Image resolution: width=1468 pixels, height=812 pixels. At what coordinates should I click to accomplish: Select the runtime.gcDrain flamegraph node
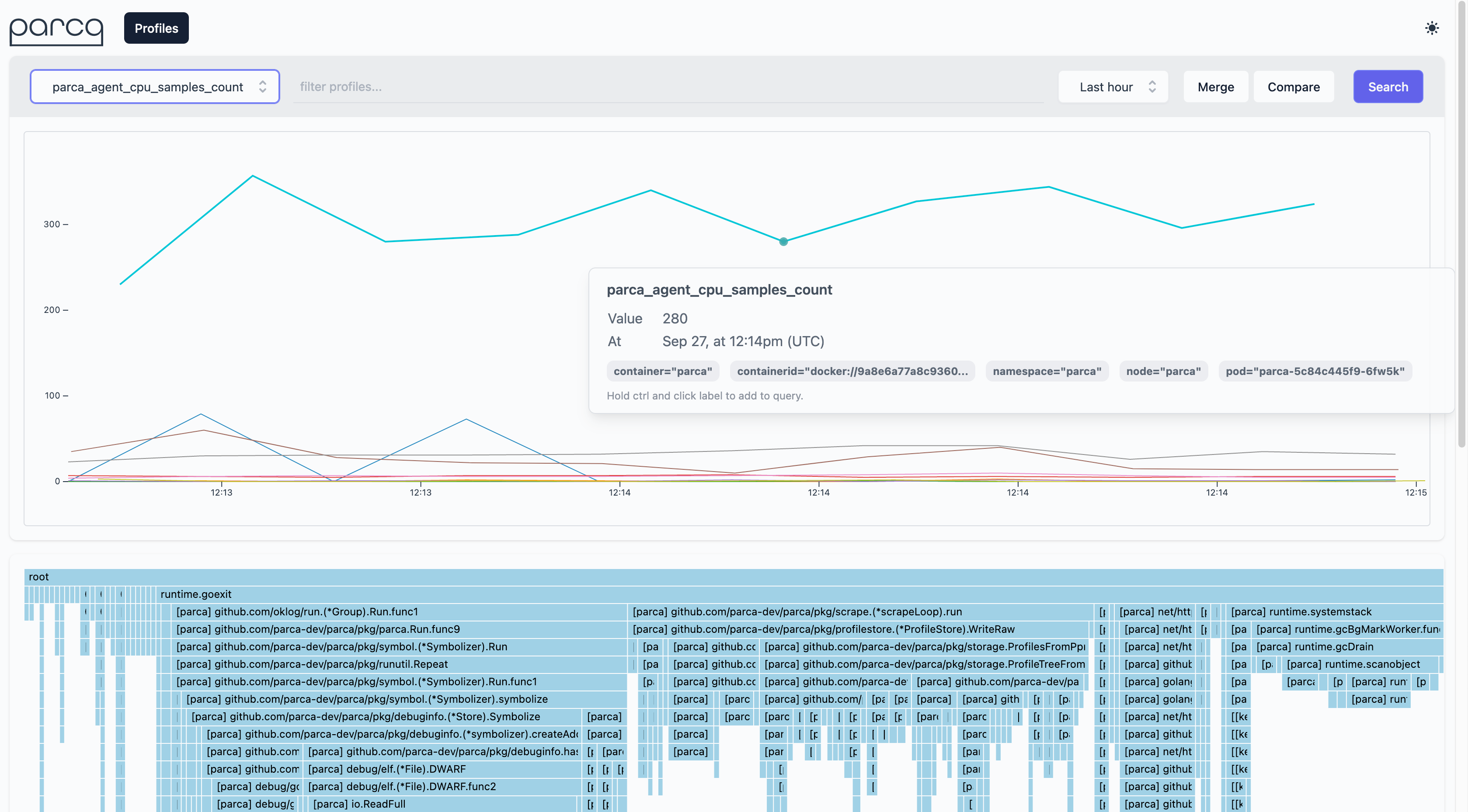point(1347,646)
